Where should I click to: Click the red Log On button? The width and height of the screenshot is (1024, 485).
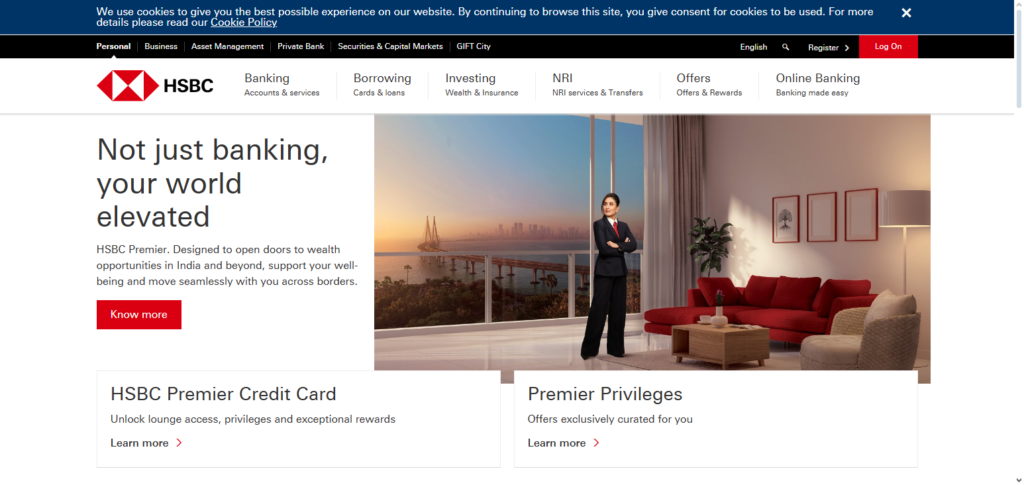[888, 46]
